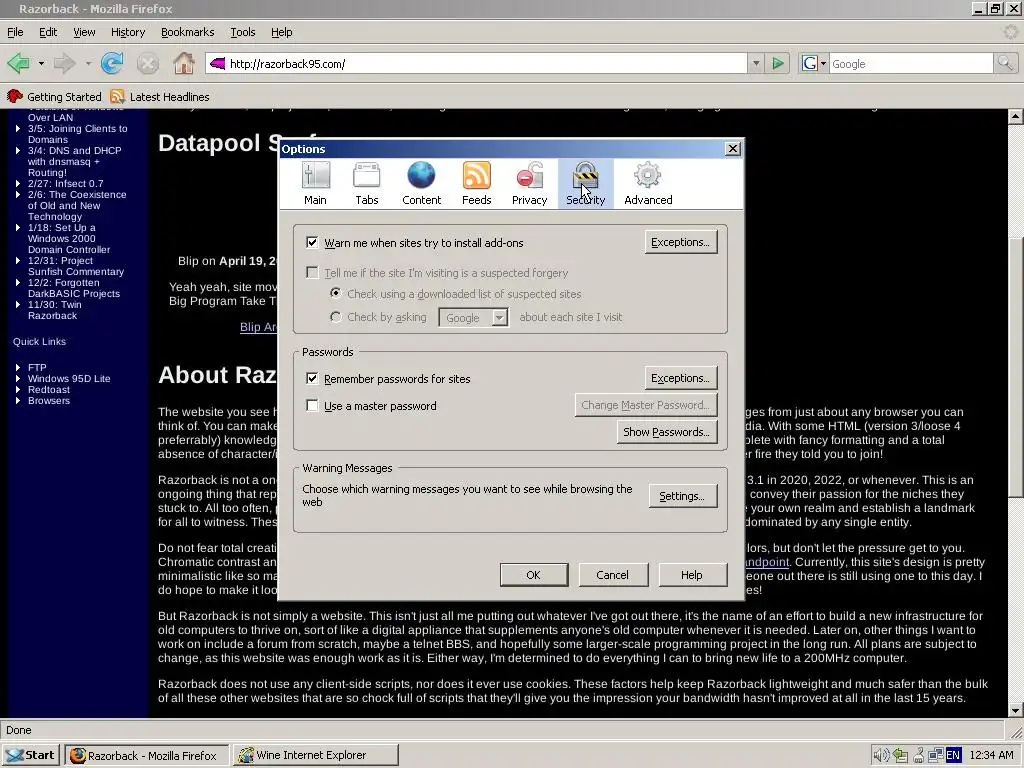Viewport: 1024px width, 768px height.
Task: Open the Browsers quick link
Action: [x=49, y=400]
